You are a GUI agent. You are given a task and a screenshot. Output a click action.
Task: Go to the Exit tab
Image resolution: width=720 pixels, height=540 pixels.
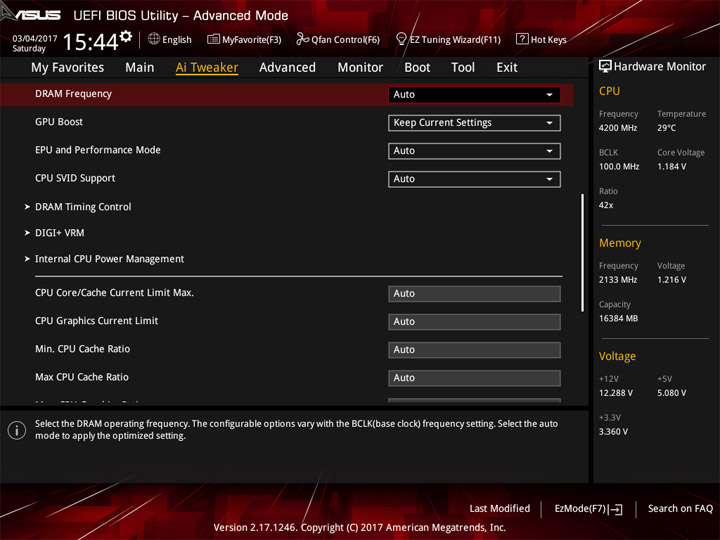click(507, 68)
